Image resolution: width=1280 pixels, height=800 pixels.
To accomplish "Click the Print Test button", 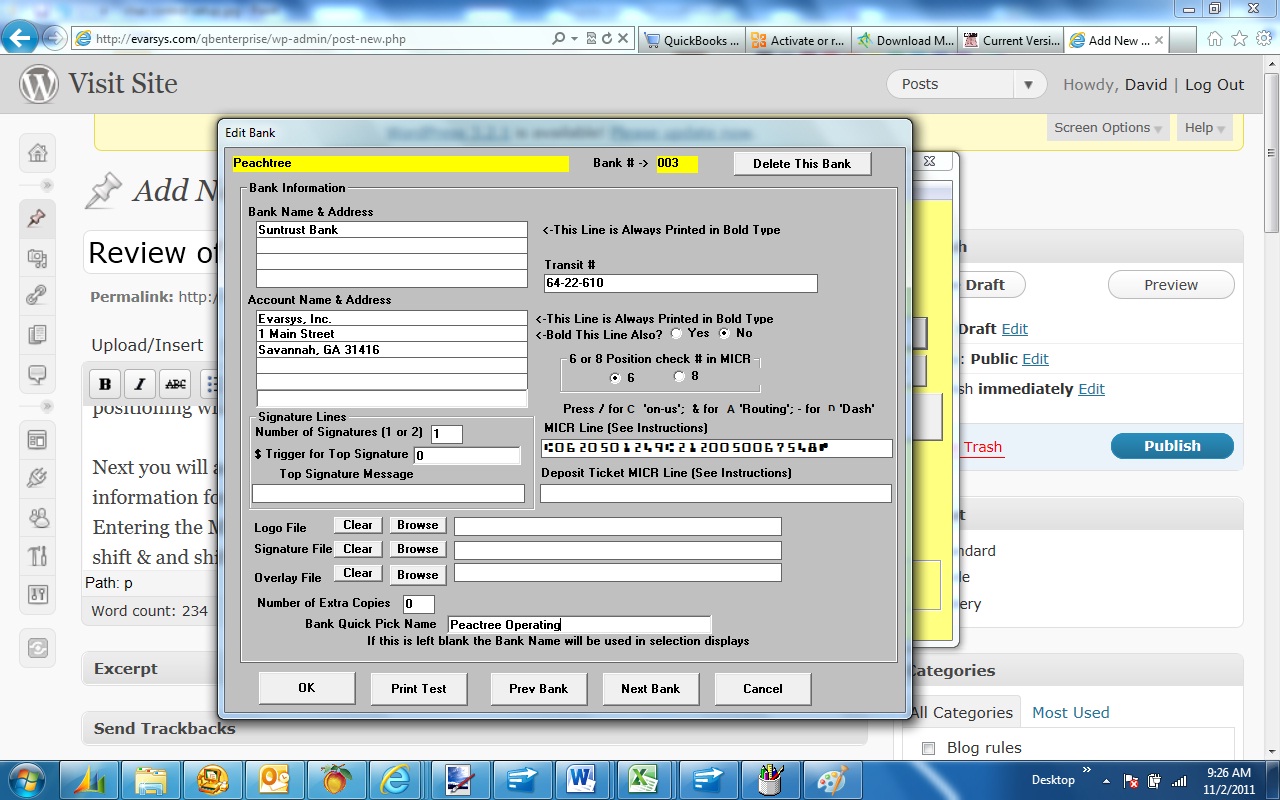I will [x=419, y=688].
